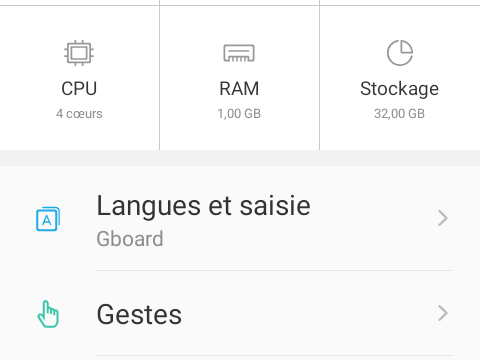Tap the CPU chip icon
This screenshot has height=360, width=480.
[79, 53]
